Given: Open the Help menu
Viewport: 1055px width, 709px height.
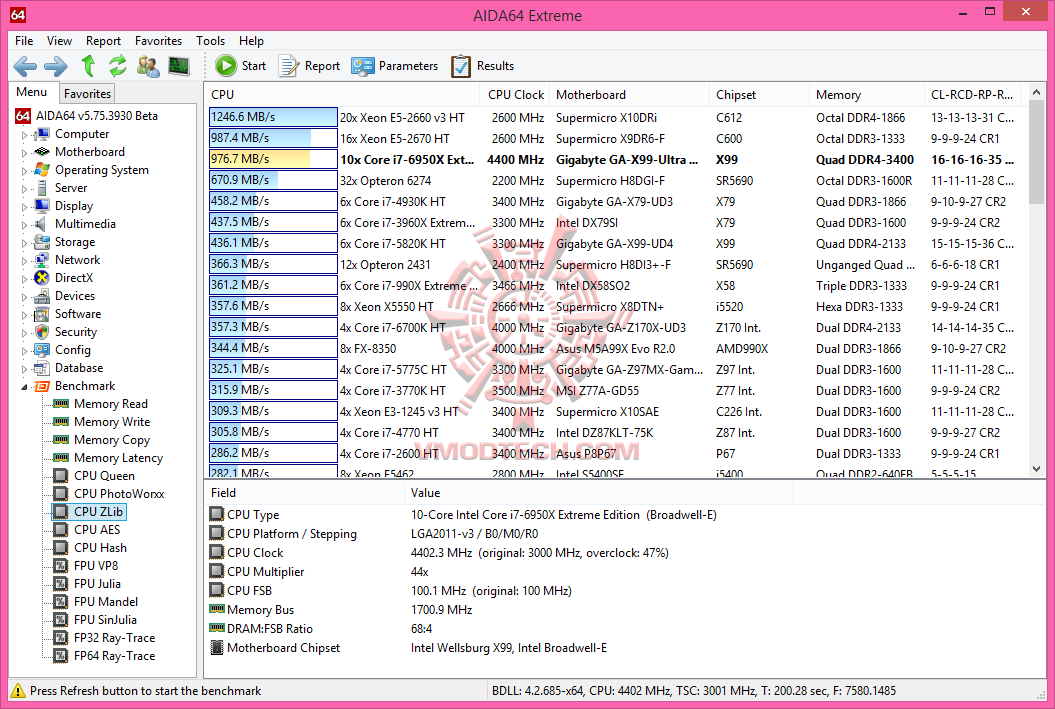Looking at the screenshot, I should [251, 41].
